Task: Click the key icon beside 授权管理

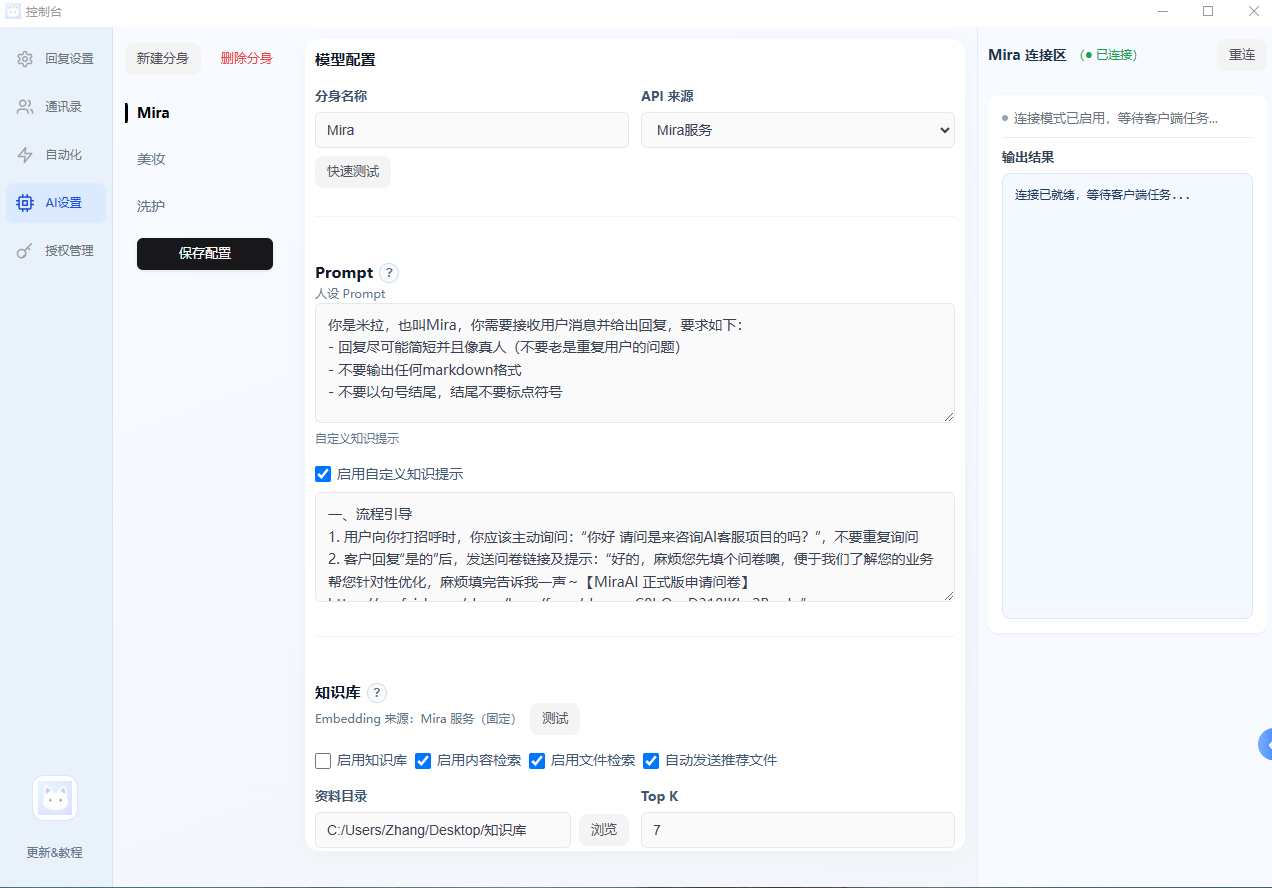Action: (25, 251)
